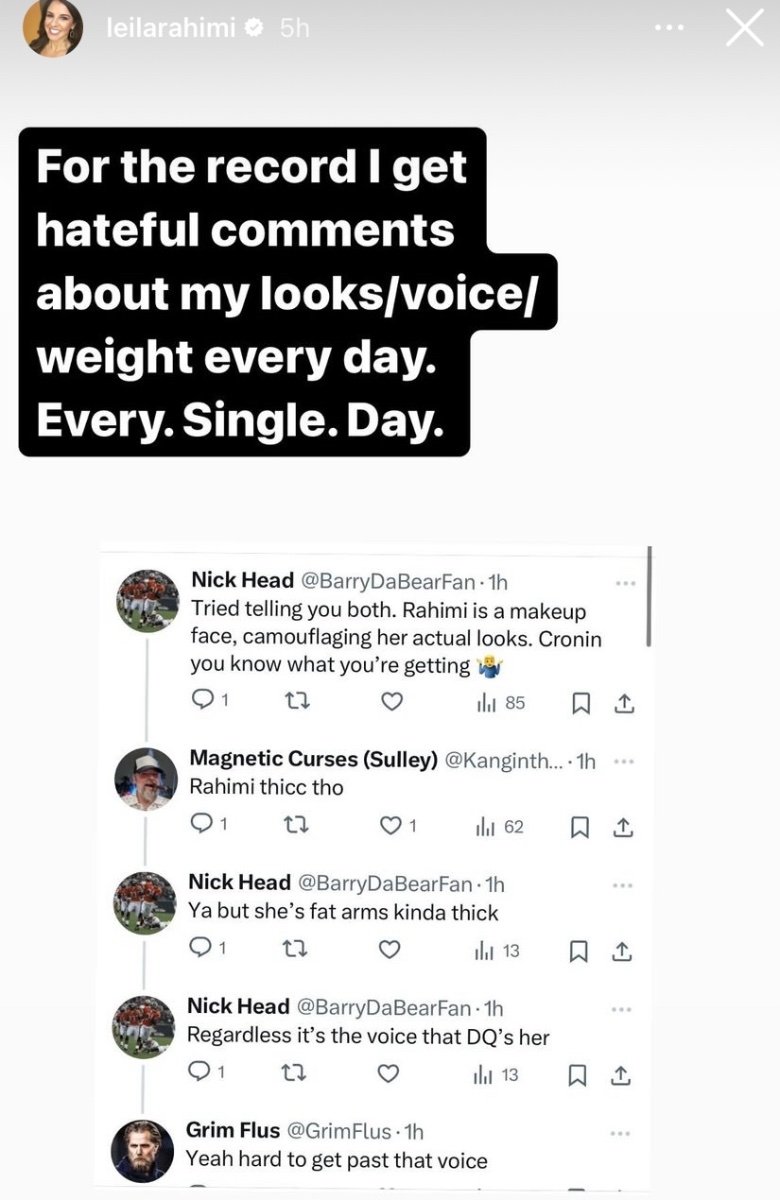Open more options on Grim Flus tweet

coord(621,1132)
